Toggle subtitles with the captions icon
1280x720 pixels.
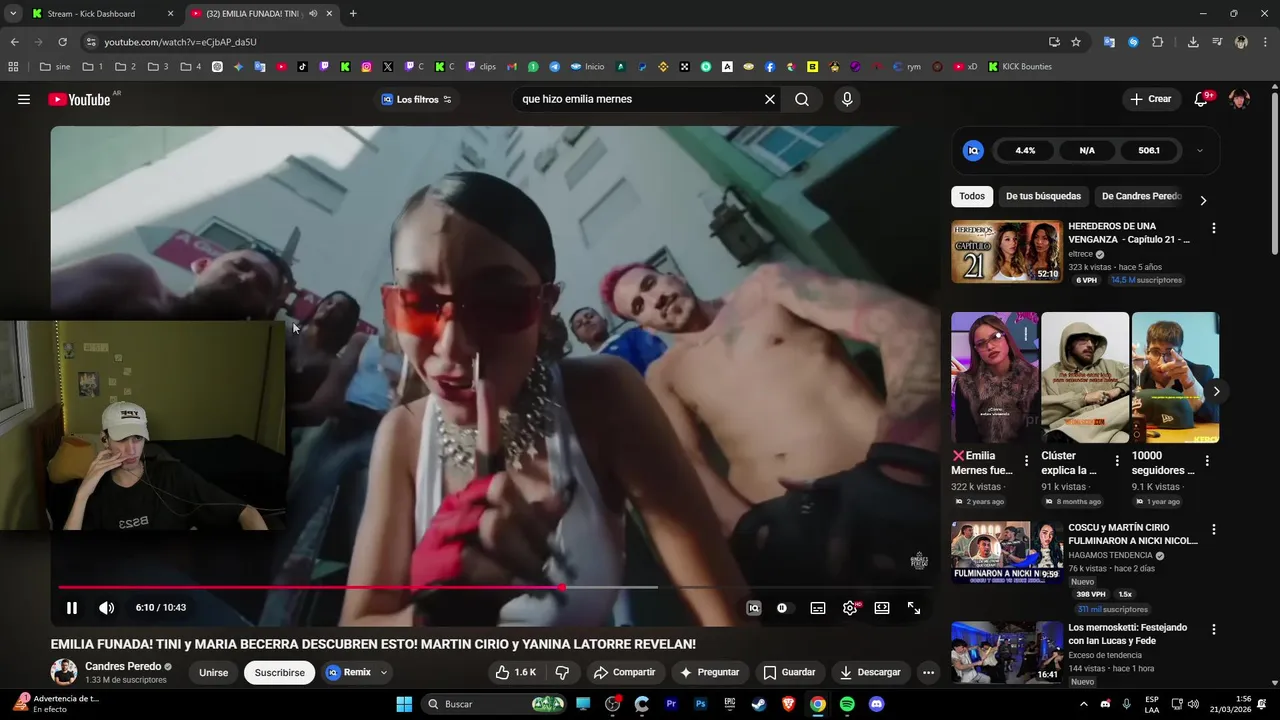pos(818,608)
